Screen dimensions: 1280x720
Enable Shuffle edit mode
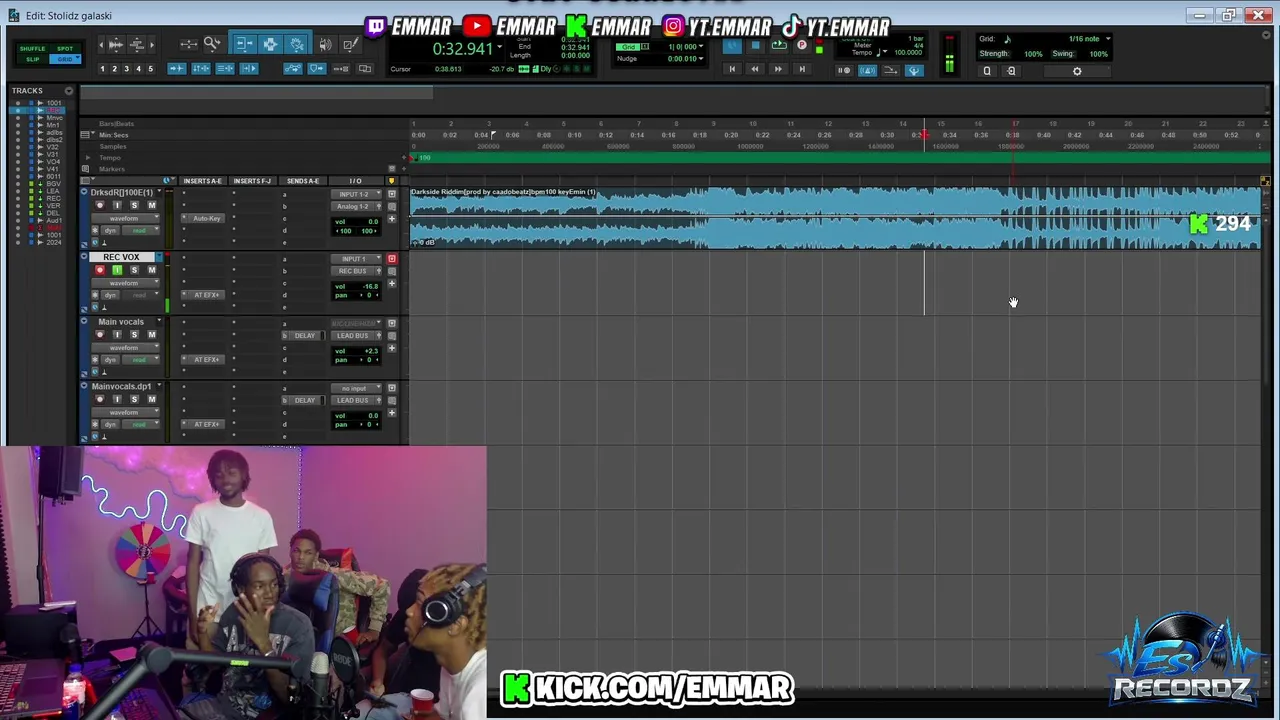pyautogui.click(x=32, y=48)
